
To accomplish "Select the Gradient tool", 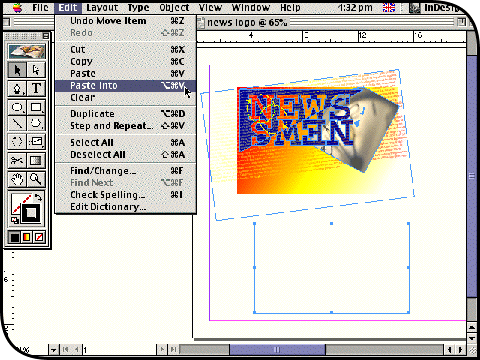I will tap(36, 161).
